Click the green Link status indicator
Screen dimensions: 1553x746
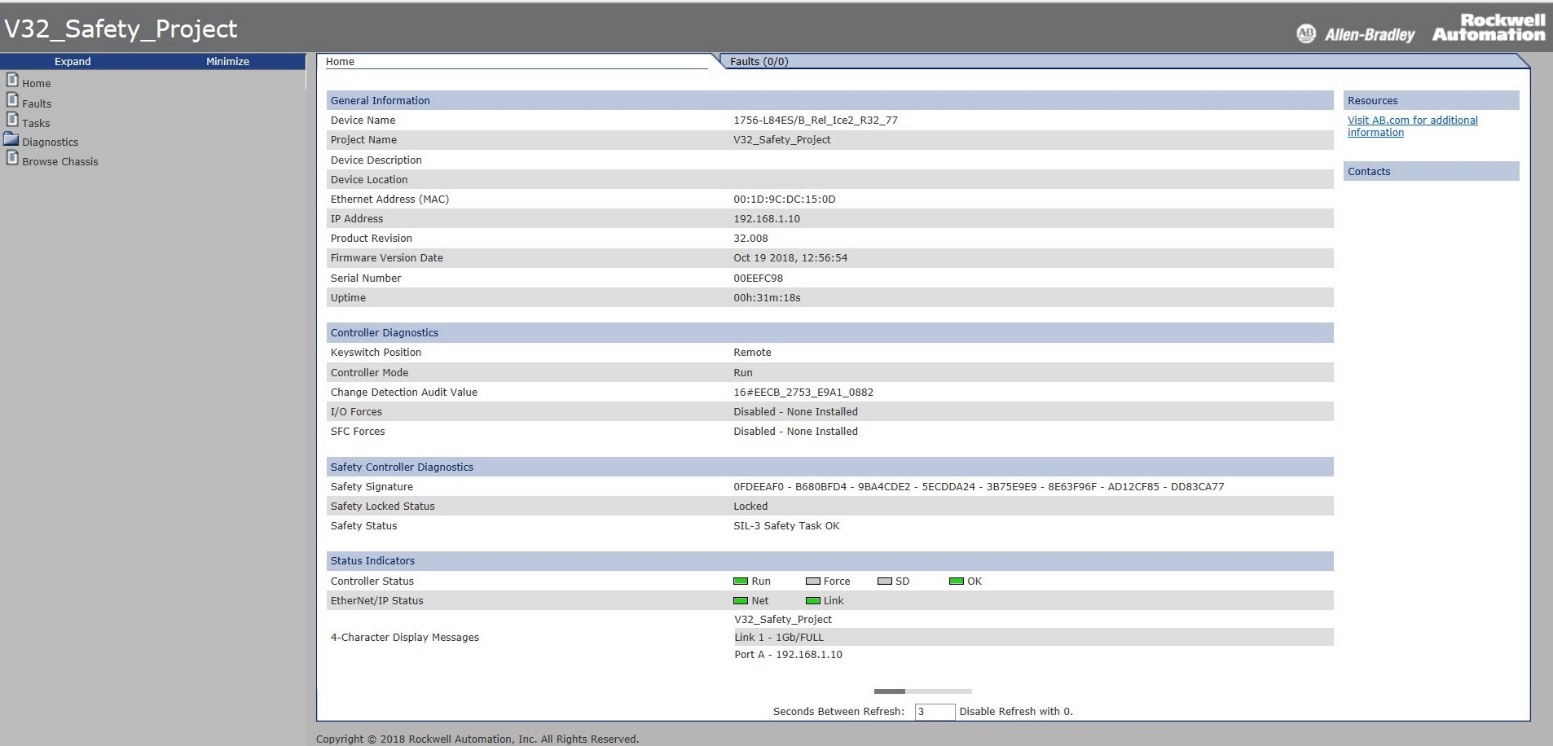tap(813, 600)
